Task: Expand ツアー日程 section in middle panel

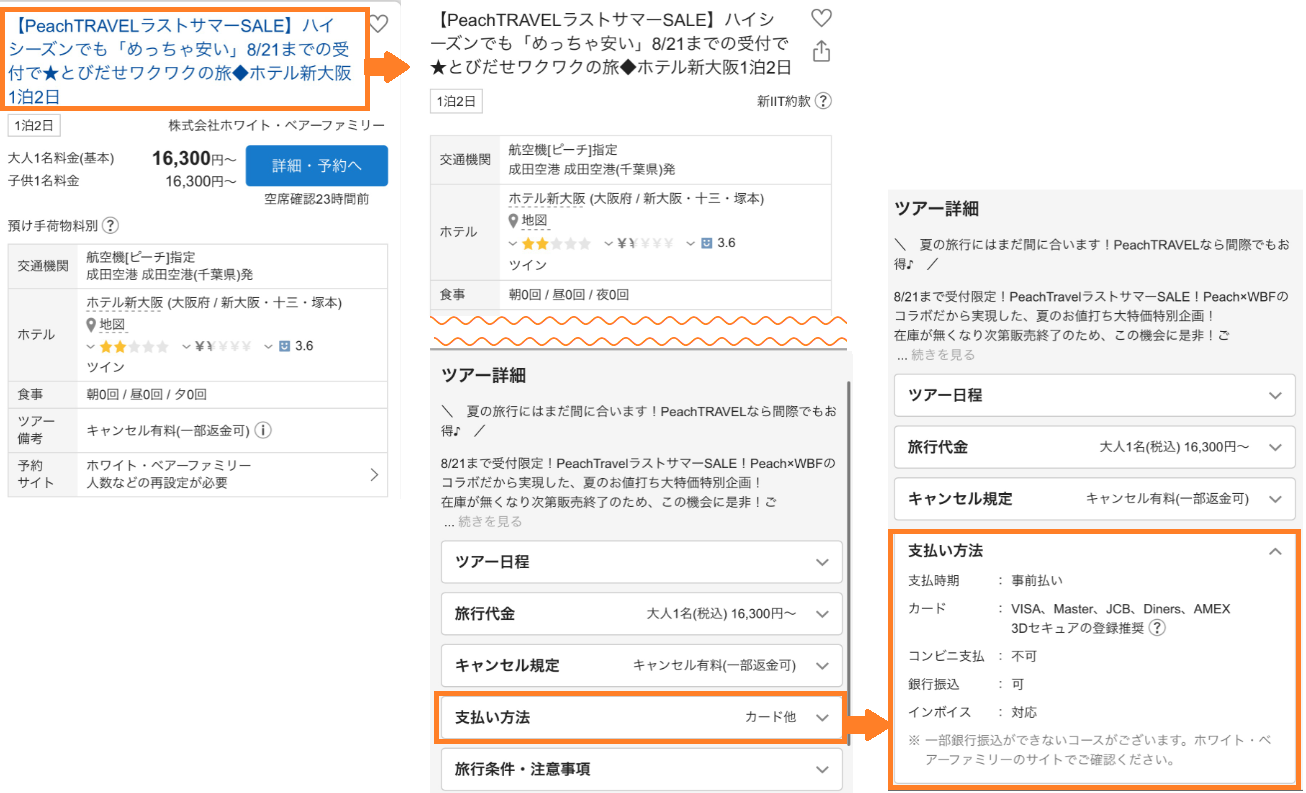Action: pyautogui.click(x=642, y=562)
